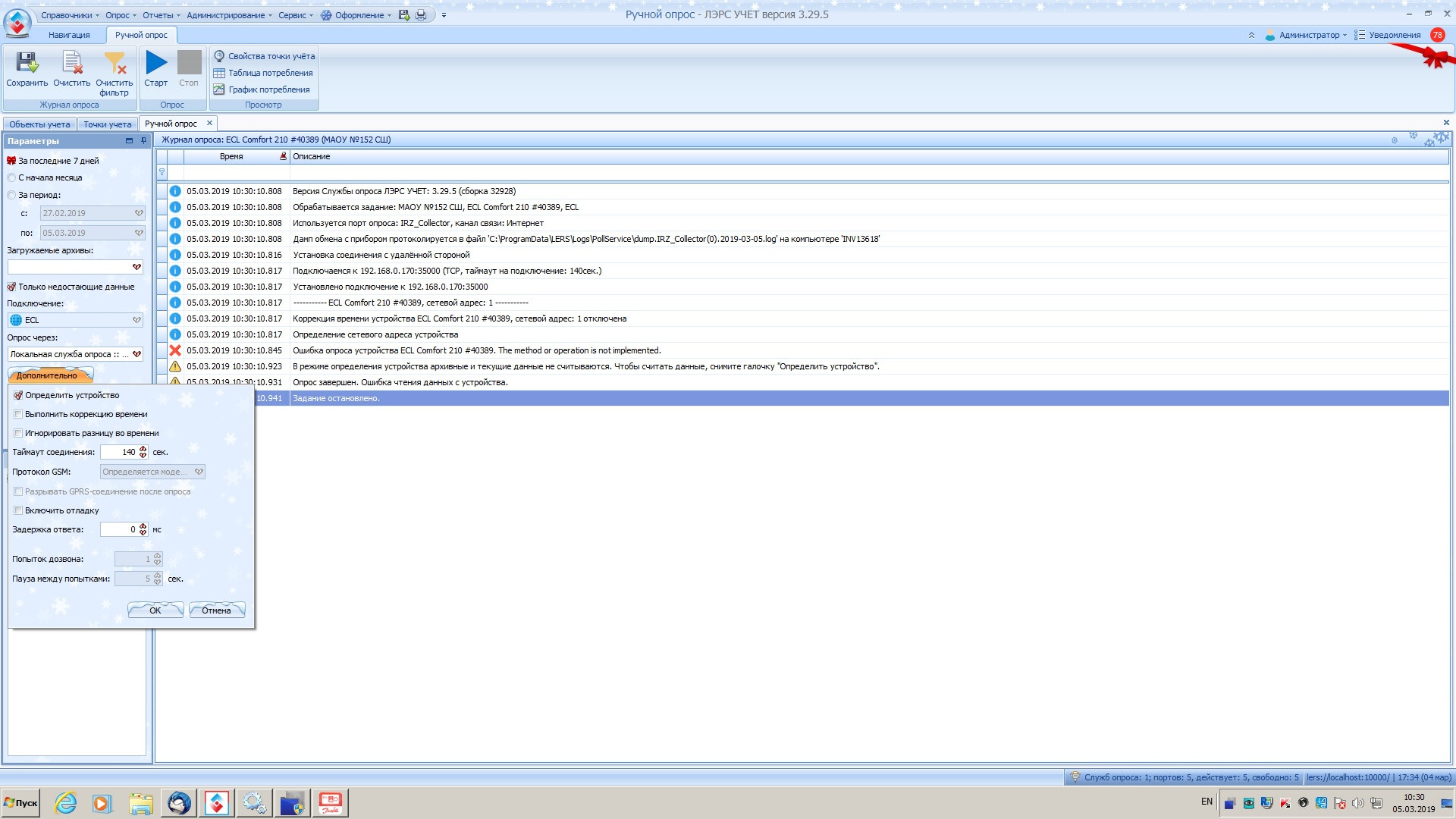Start polling with the Старт play button
1456x819 pixels.
156,70
